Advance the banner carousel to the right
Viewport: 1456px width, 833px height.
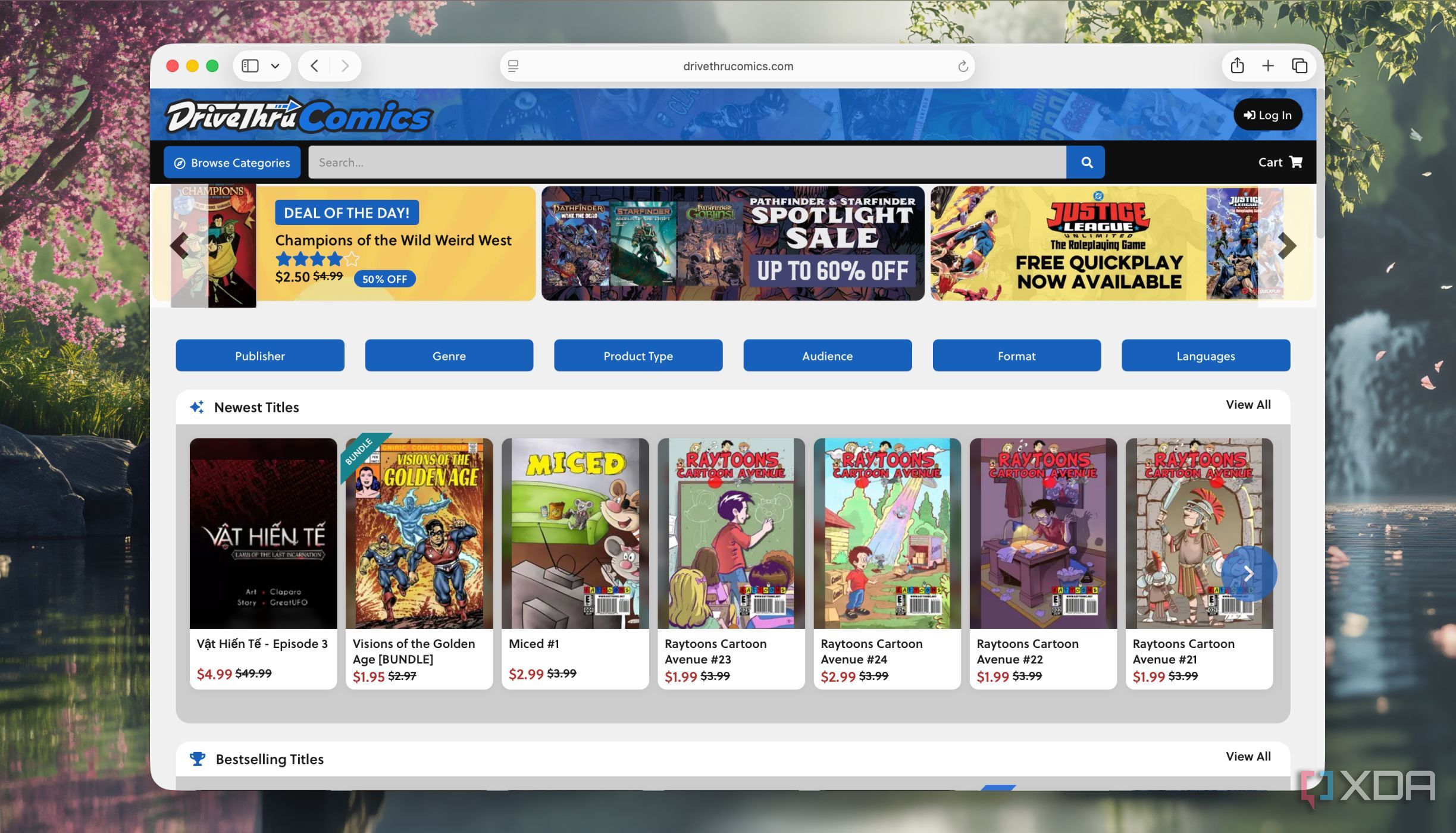pyautogui.click(x=1287, y=245)
